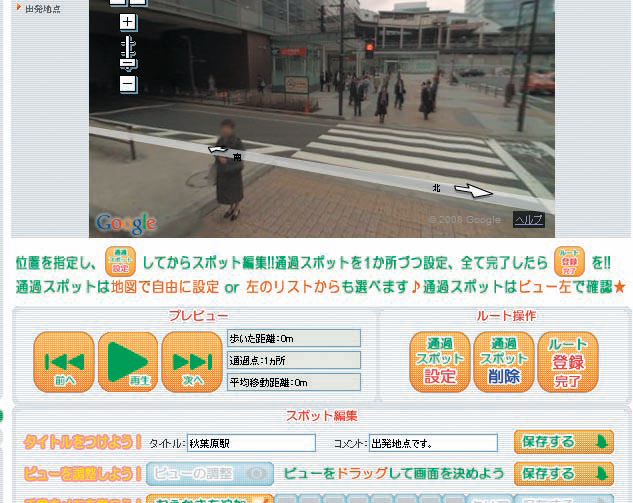
Task: Click the 北 north navigation arrow
Action: (x=473, y=190)
